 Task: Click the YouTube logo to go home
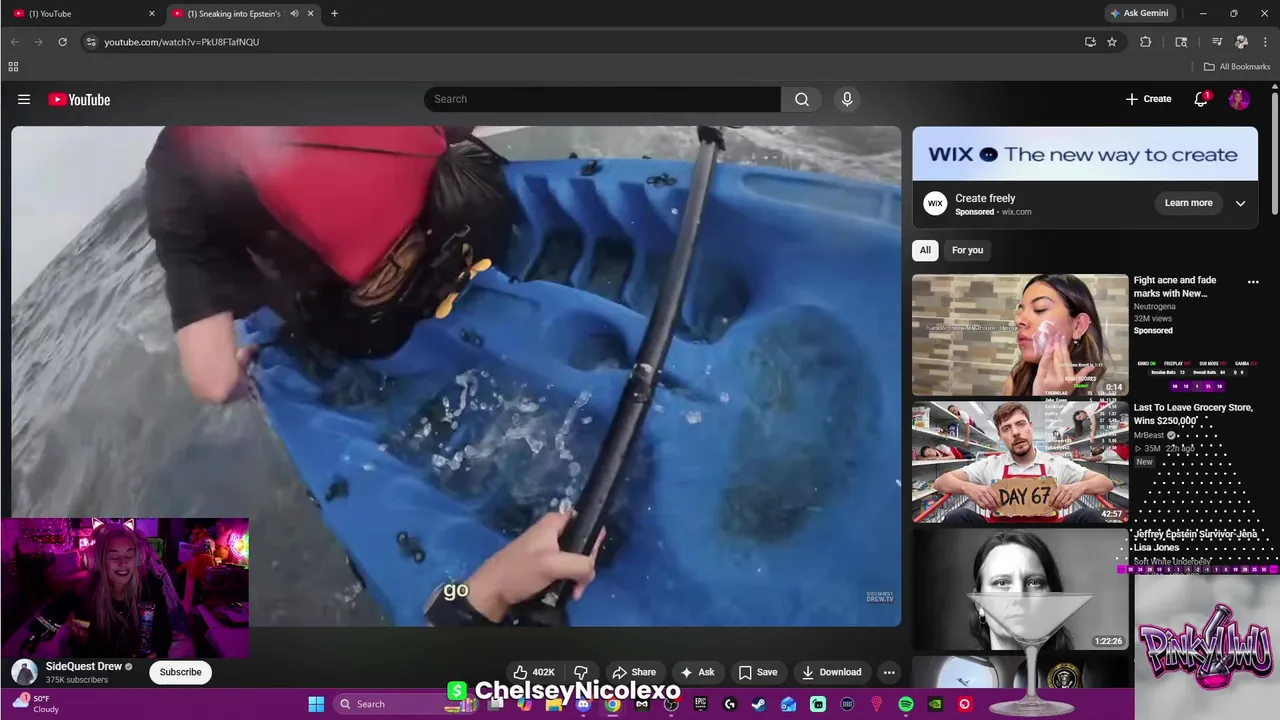79,99
